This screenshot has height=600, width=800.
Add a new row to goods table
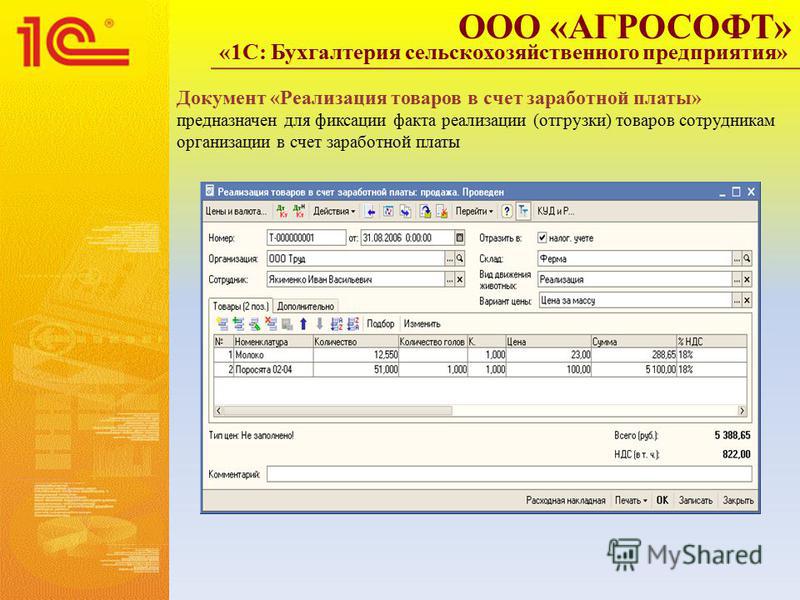click(222, 323)
